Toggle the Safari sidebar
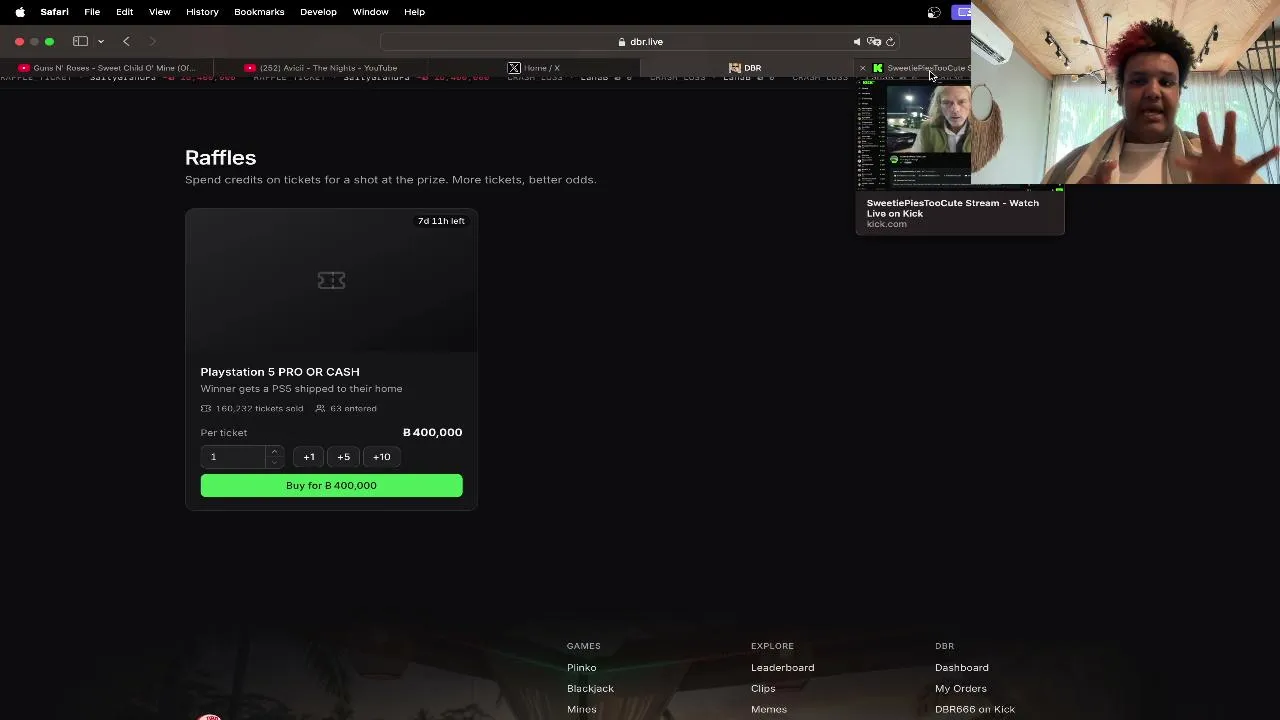Image resolution: width=1280 pixels, height=720 pixels. pos(80,41)
